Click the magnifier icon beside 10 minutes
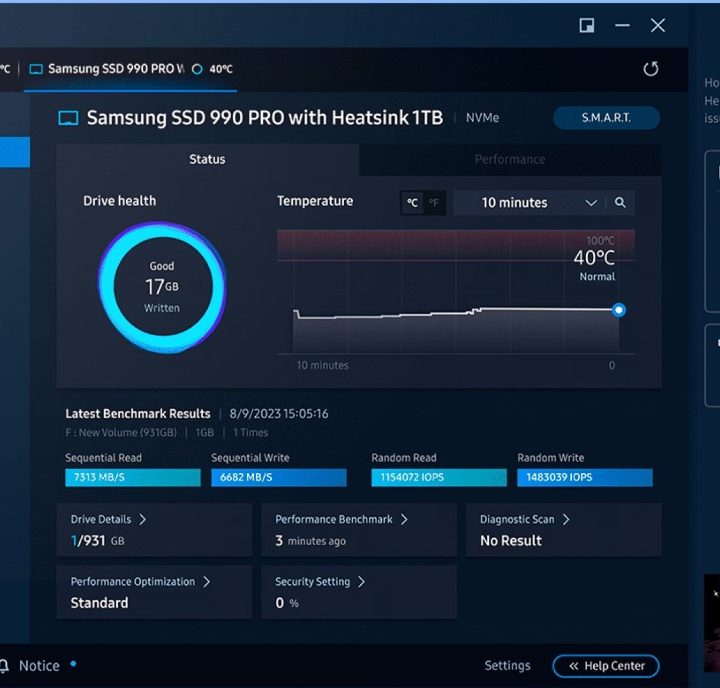 (620, 202)
